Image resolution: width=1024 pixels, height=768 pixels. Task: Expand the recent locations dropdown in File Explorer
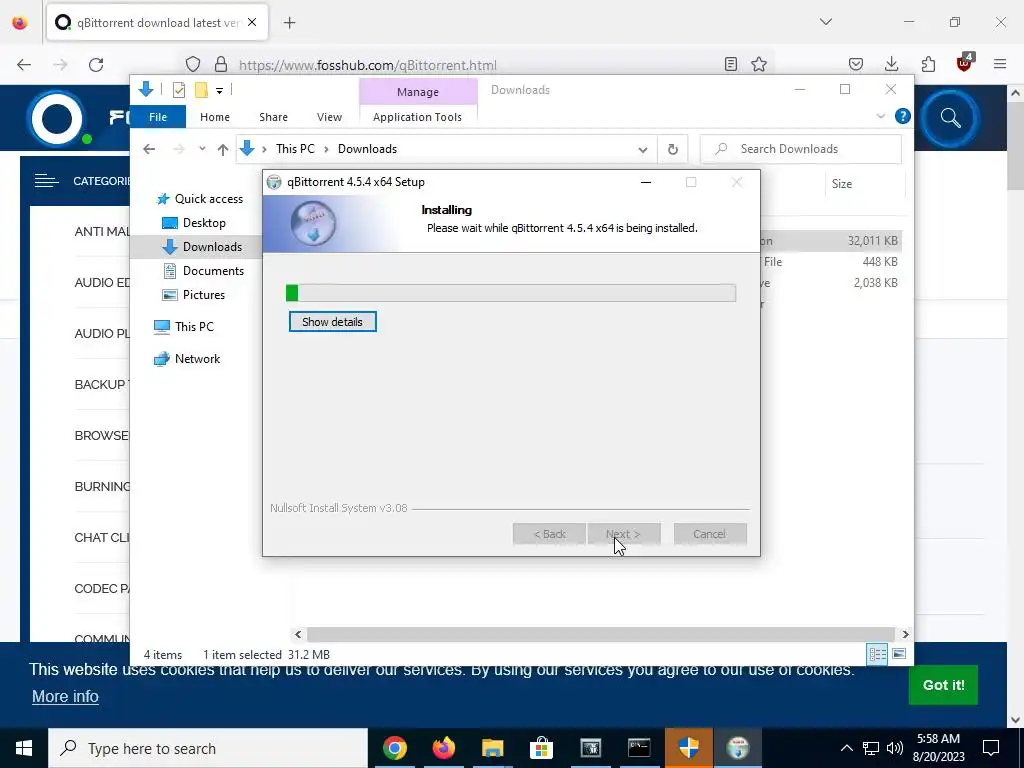point(202,149)
